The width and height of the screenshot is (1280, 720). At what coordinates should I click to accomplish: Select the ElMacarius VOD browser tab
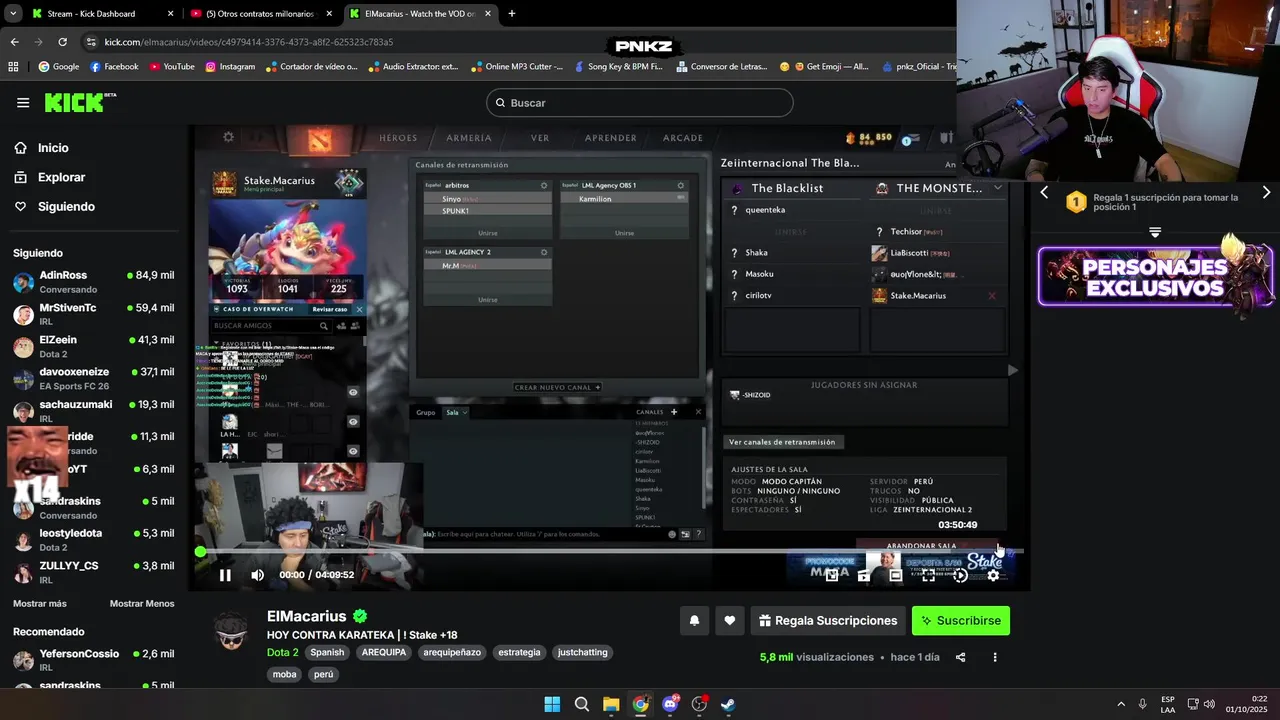point(420,14)
